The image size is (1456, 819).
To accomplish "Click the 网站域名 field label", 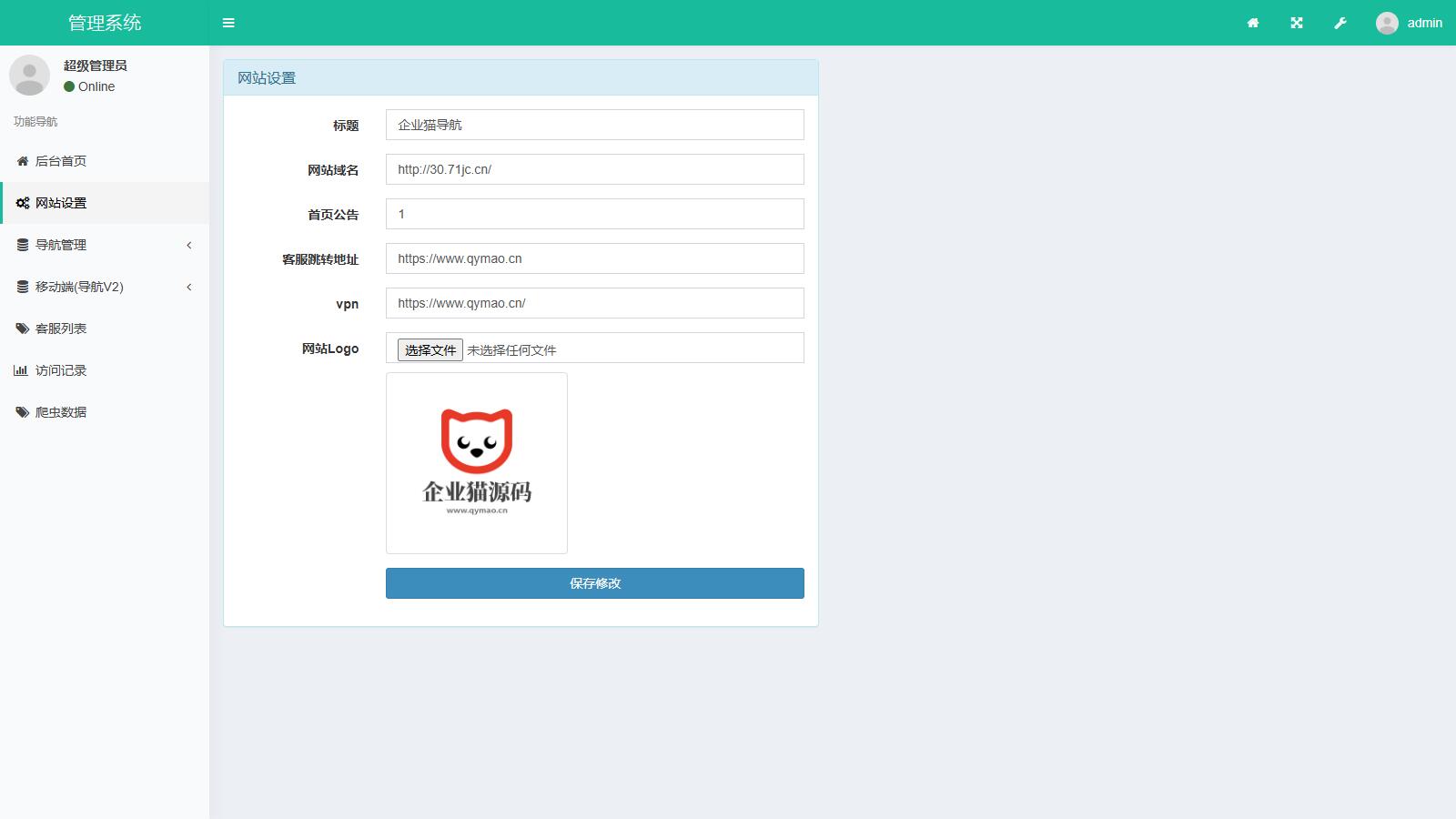I will tap(333, 170).
